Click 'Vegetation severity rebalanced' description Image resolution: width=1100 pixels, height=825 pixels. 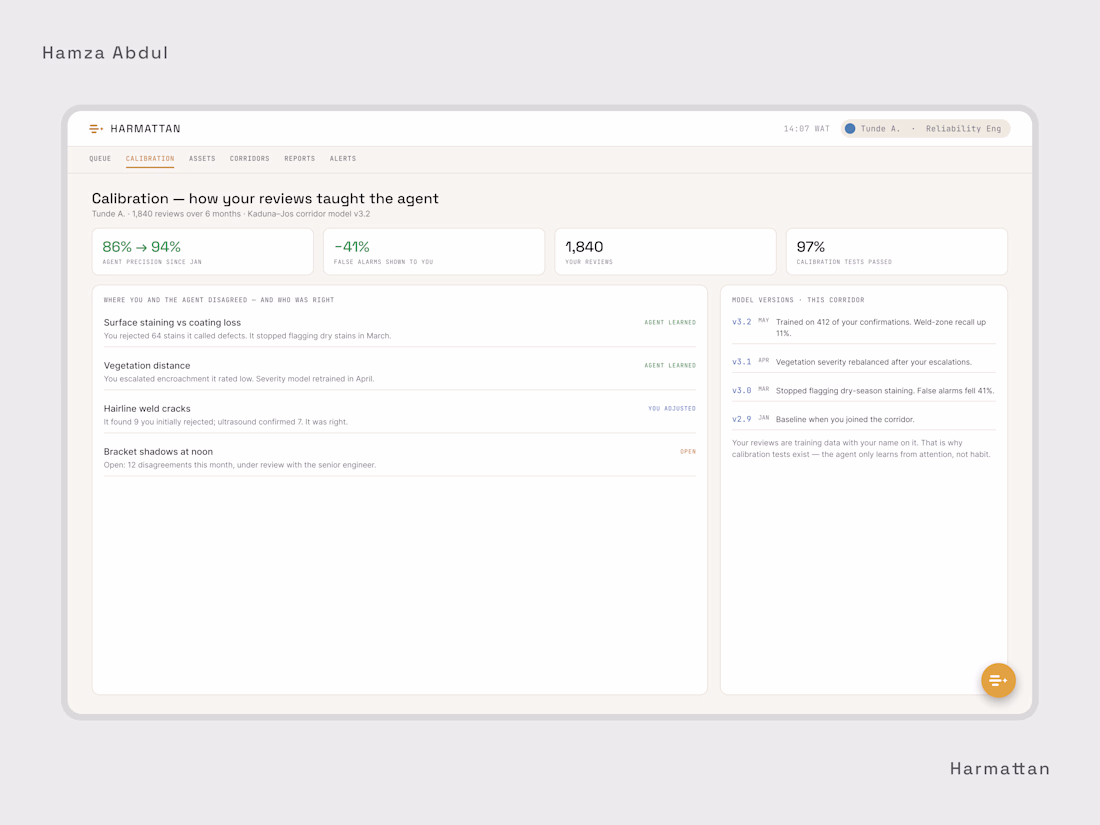tap(874, 362)
